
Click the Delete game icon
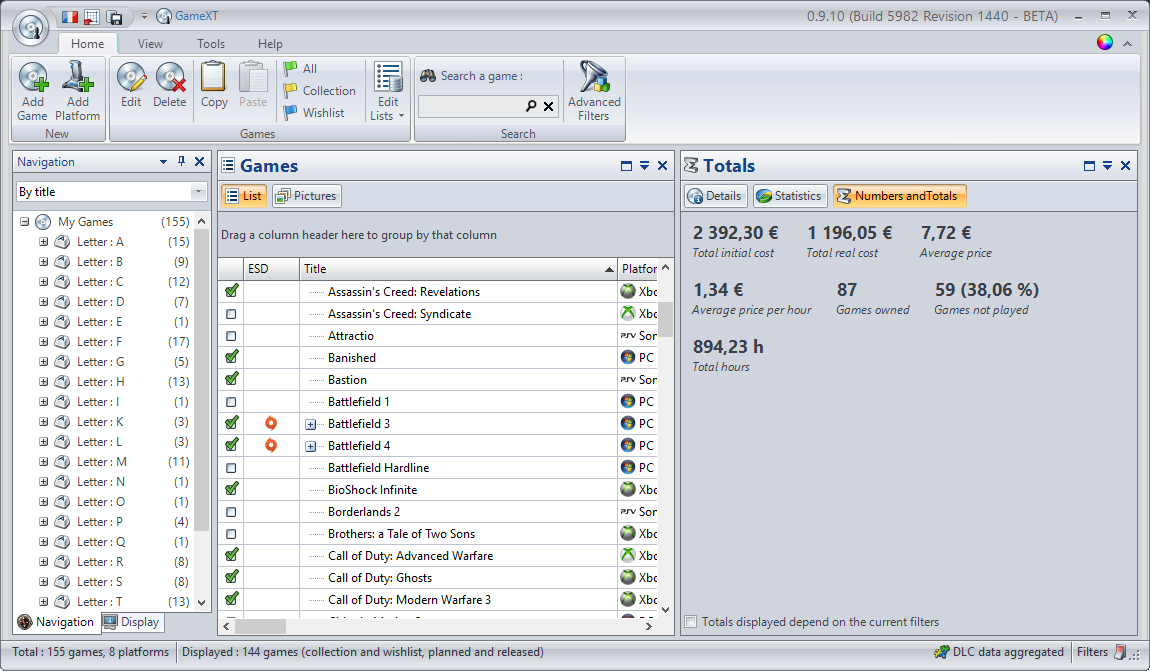(x=170, y=80)
